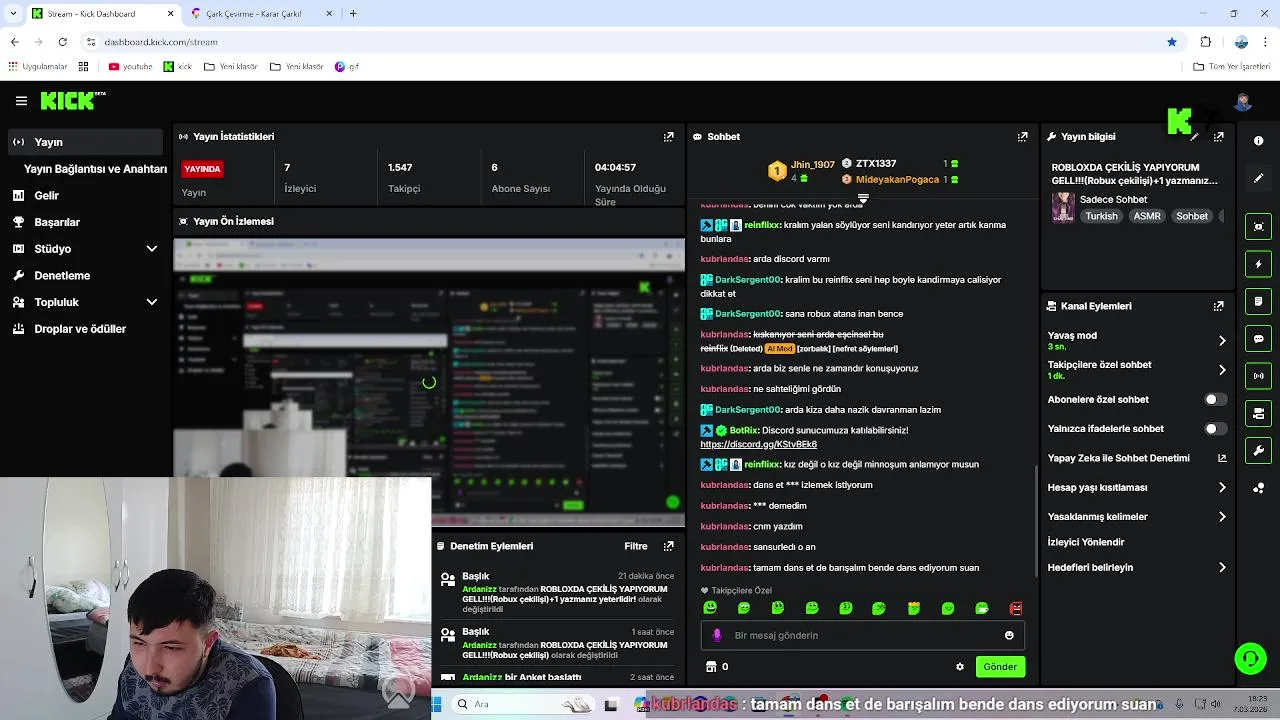Click the Bir mesaj gönderin input
Screen dimensions: 1280x720
coord(863,635)
